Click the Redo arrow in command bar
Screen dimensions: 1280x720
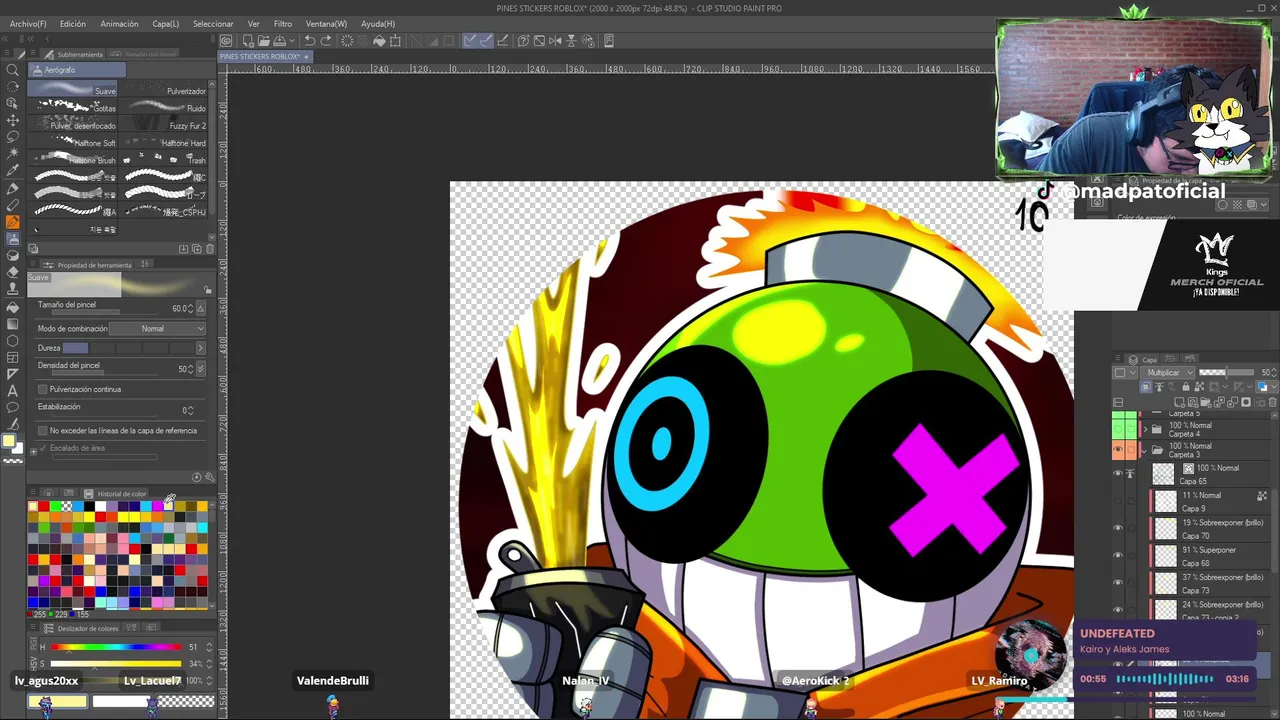(x=326, y=41)
